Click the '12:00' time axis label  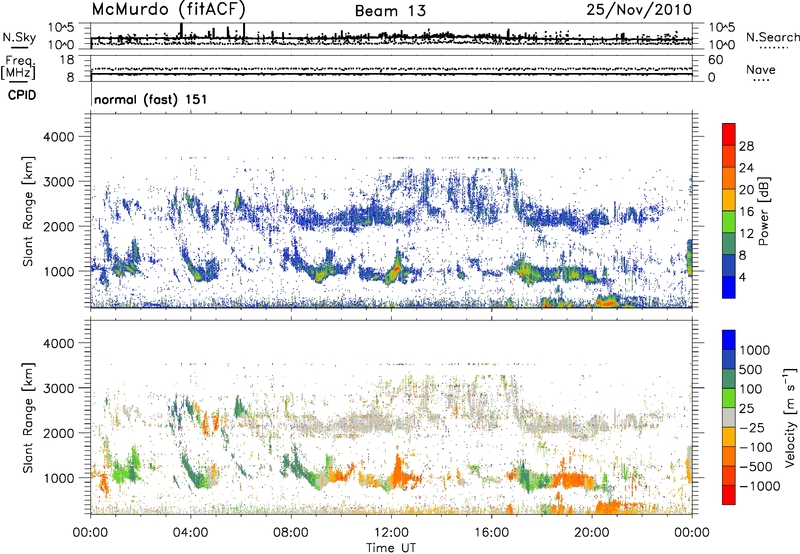(x=391, y=533)
